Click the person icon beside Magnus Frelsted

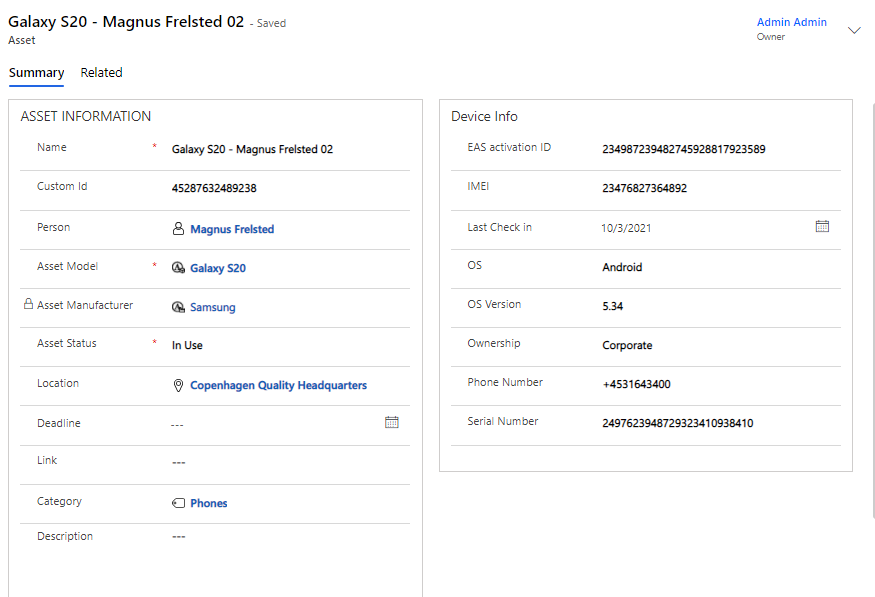179,229
